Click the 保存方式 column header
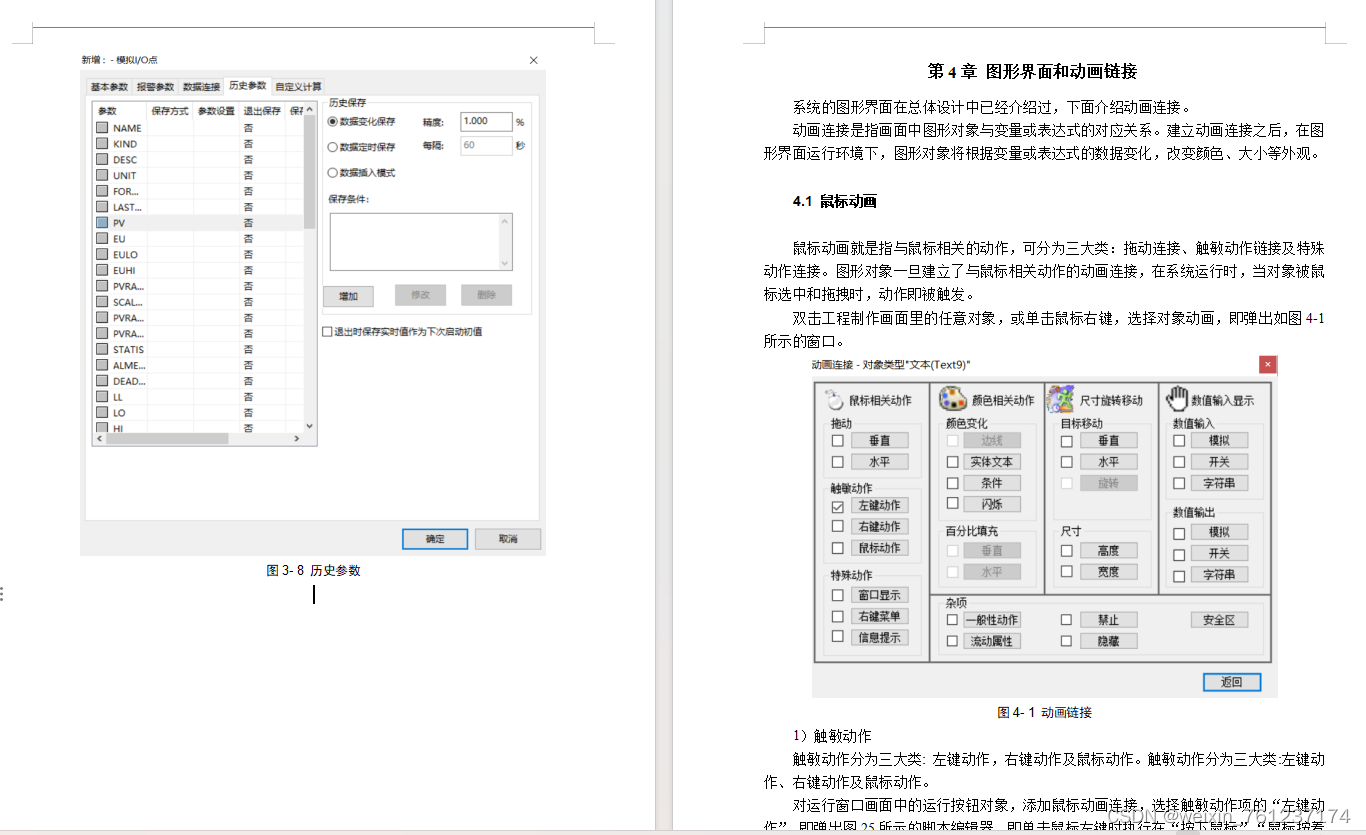Screen dimensions: 1366x835 (x=170, y=111)
